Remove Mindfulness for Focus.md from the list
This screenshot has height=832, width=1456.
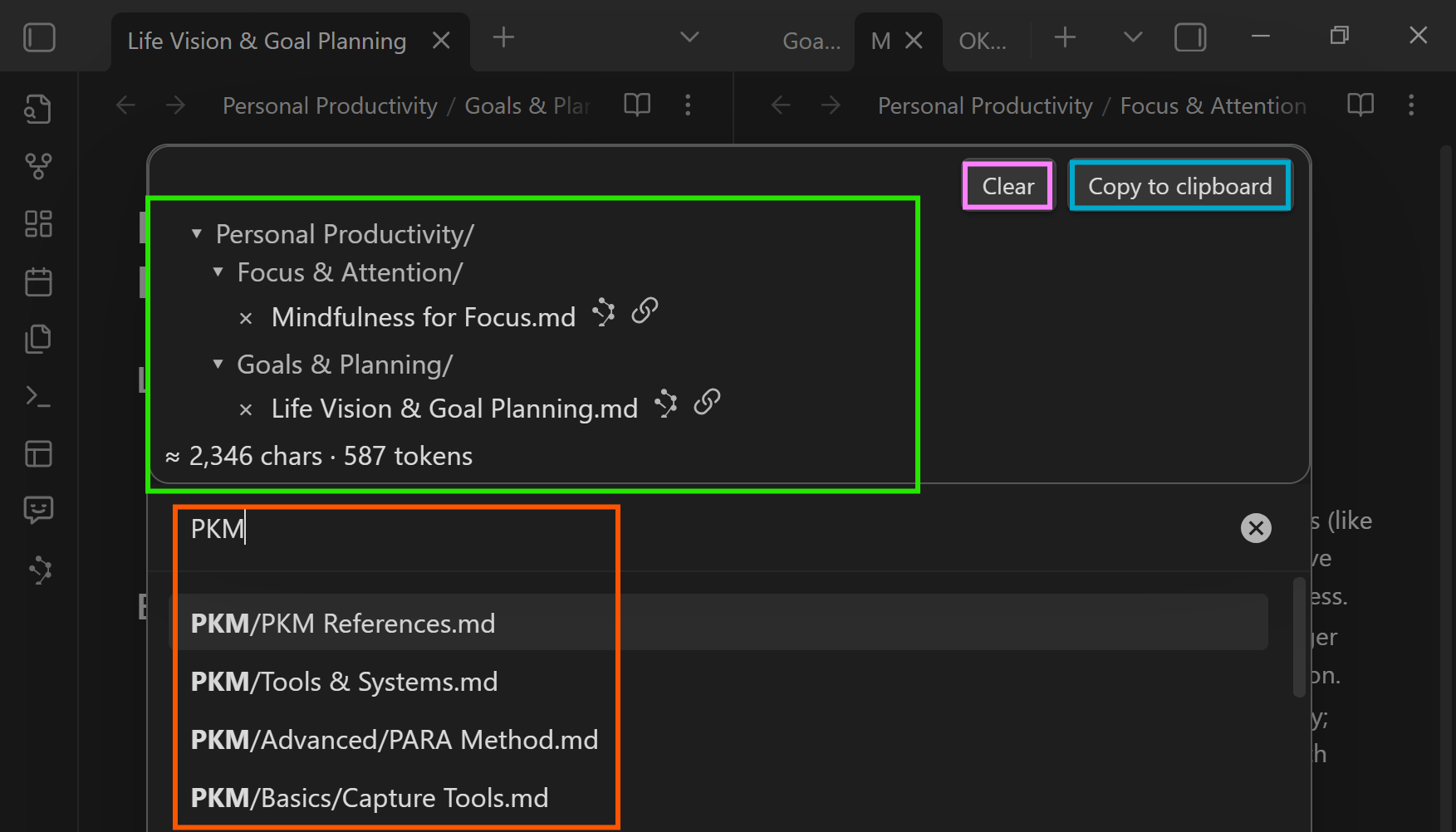[x=246, y=318]
